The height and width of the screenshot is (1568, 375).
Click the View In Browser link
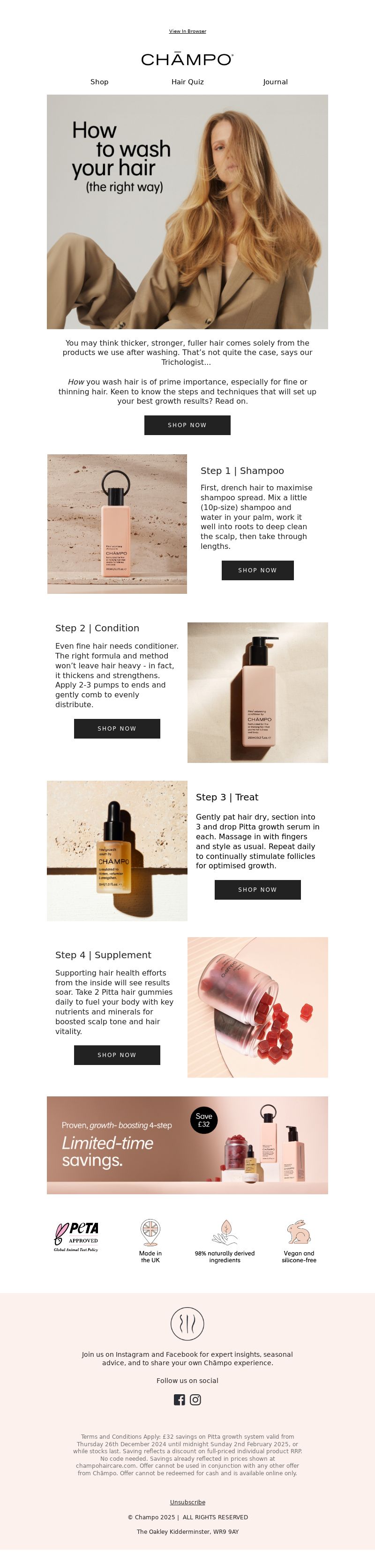click(187, 31)
